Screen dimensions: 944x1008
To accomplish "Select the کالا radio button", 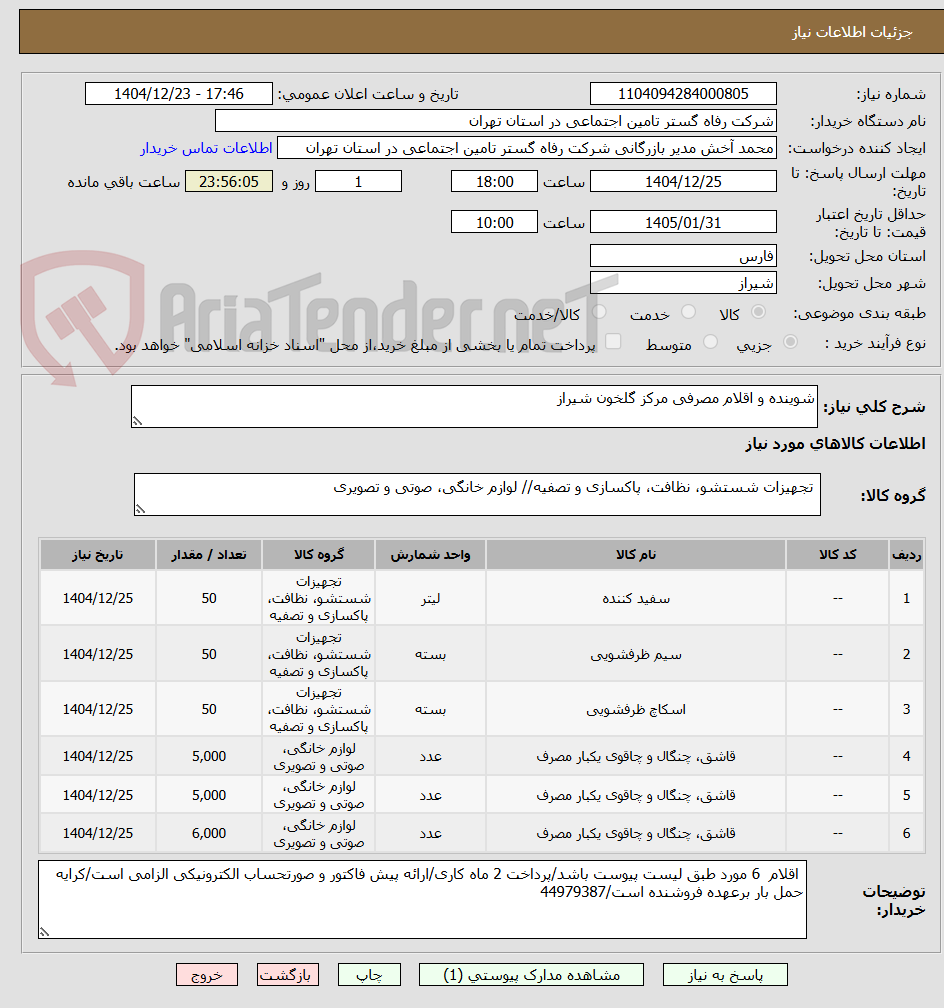I will (759, 312).
